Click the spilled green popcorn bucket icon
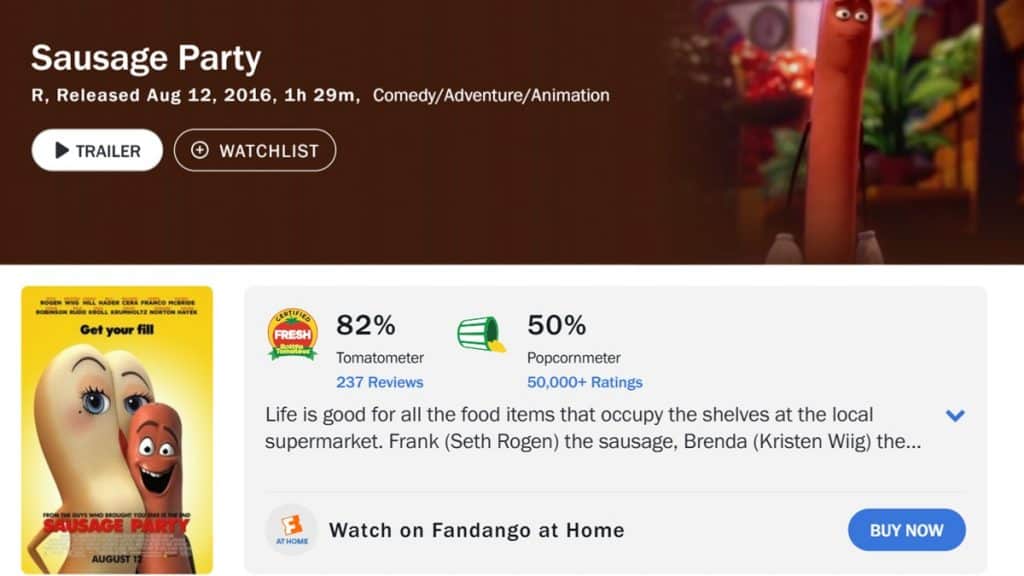The image size is (1024, 576). click(x=481, y=334)
